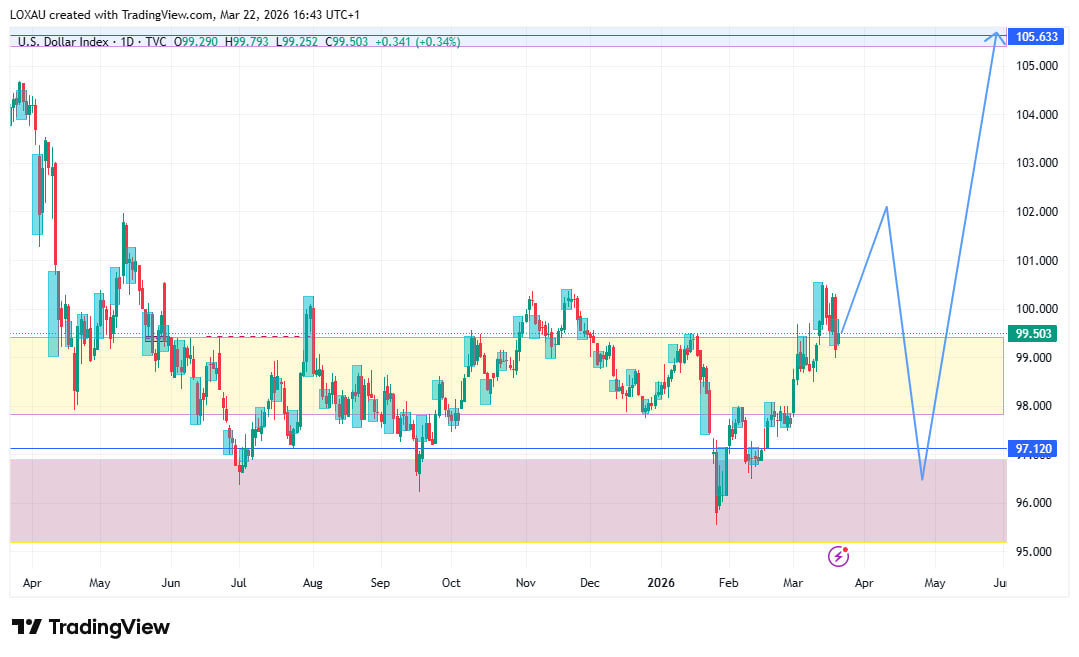Screen dimensions: 1079x657
Task: Click the green 99.503 current price label
Action: pyautogui.click(x=1033, y=334)
